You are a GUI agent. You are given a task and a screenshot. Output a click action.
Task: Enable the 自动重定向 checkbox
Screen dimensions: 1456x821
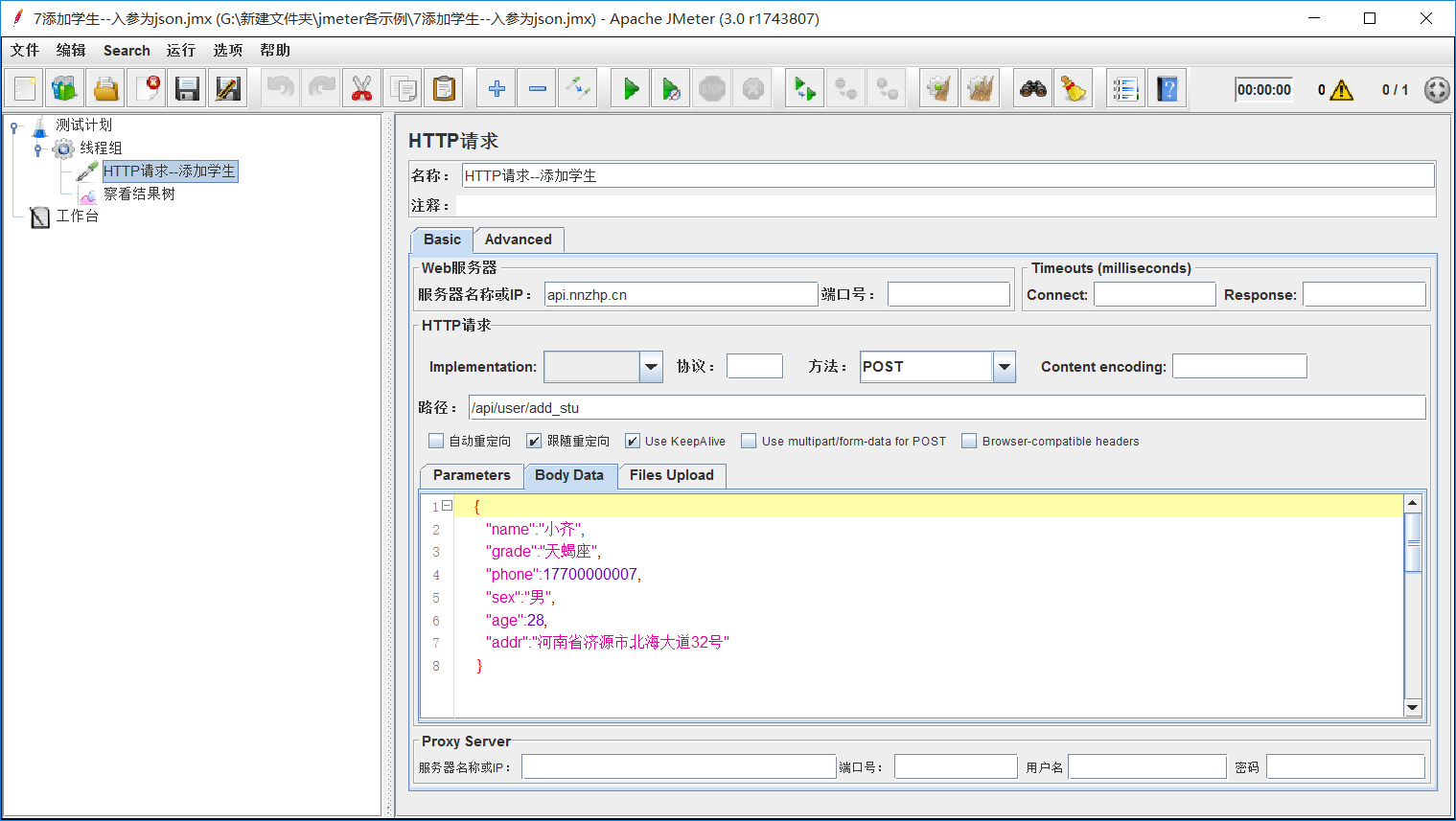click(x=436, y=441)
